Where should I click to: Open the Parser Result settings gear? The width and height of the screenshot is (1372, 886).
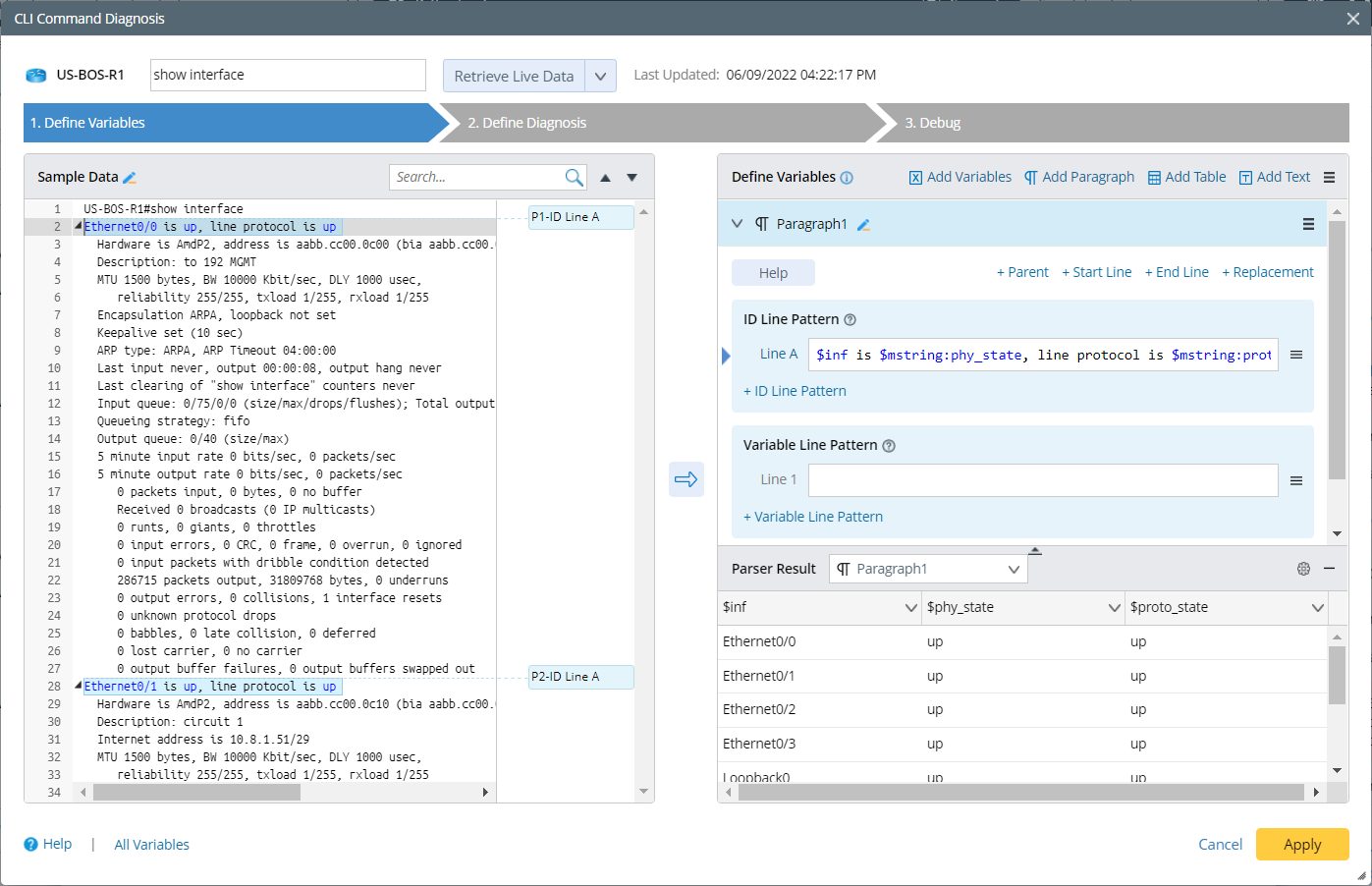1303,569
